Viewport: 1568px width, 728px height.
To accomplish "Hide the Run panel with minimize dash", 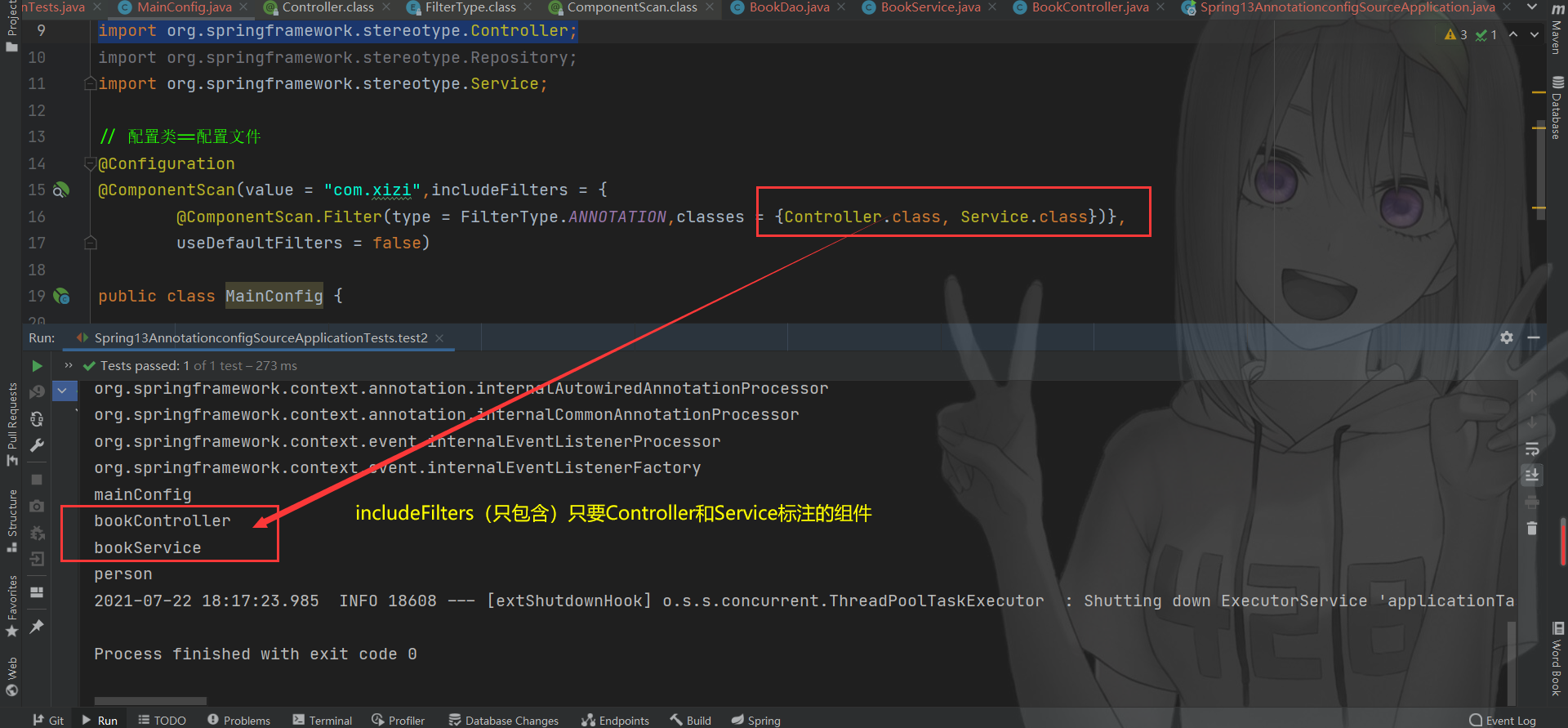I will [x=1534, y=337].
